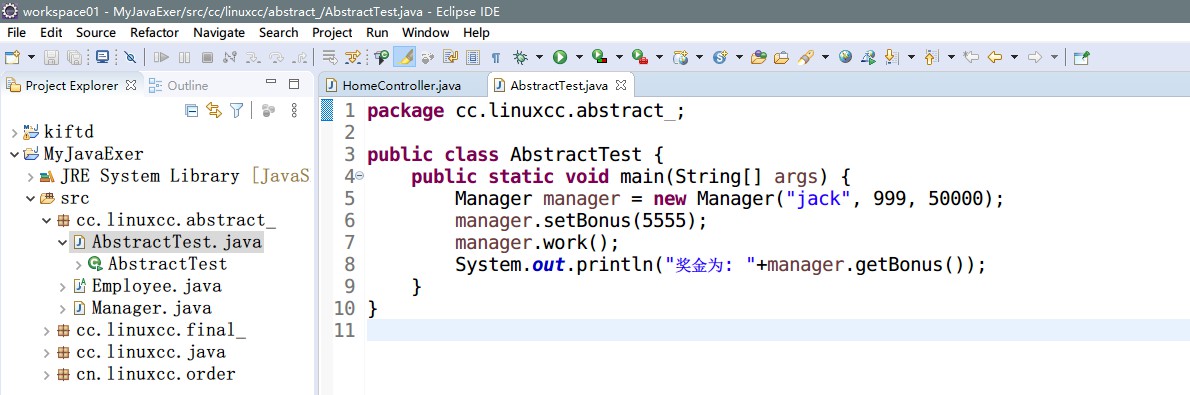Click the Debug bug icon

tap(521, 57)
